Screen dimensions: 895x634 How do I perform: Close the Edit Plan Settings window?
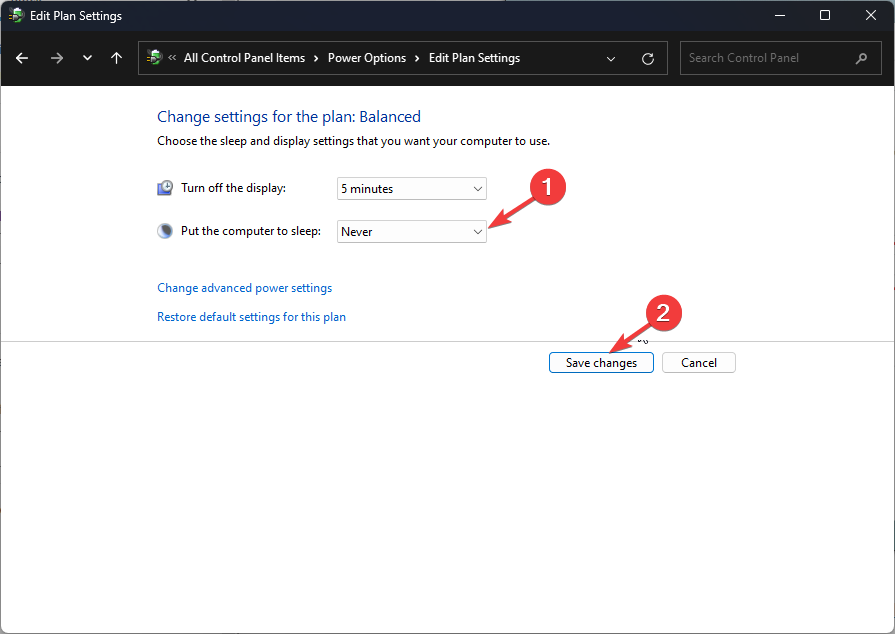(x=871, y=15)
